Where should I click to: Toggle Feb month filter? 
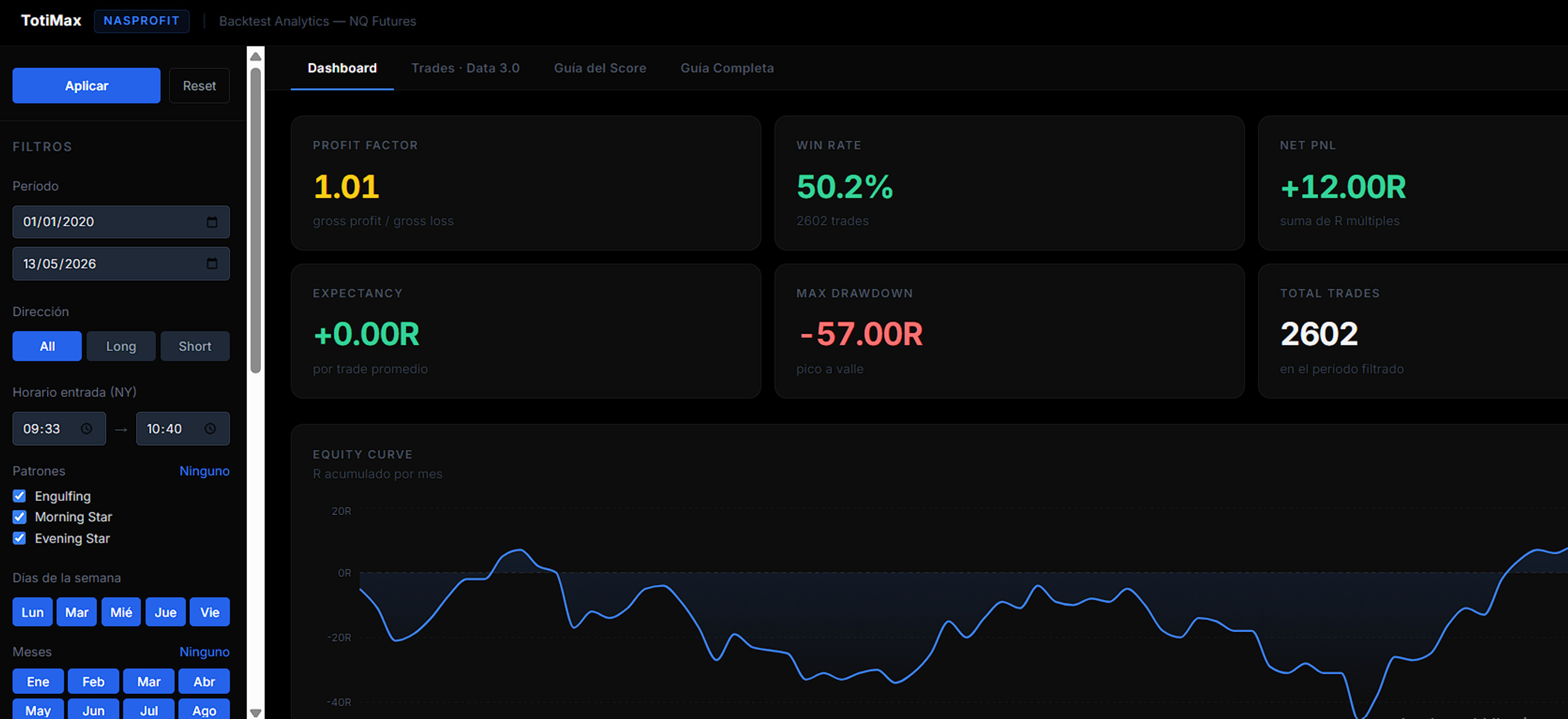coord(93,681)
